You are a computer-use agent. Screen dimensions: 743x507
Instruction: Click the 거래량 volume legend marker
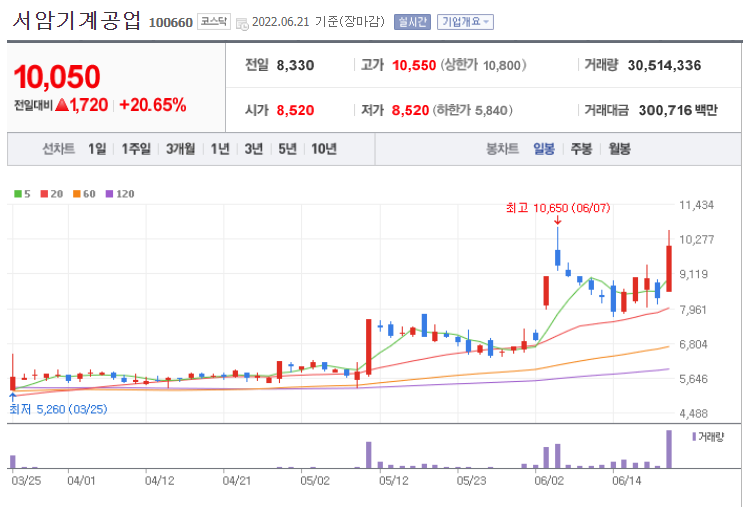[694, 436]
